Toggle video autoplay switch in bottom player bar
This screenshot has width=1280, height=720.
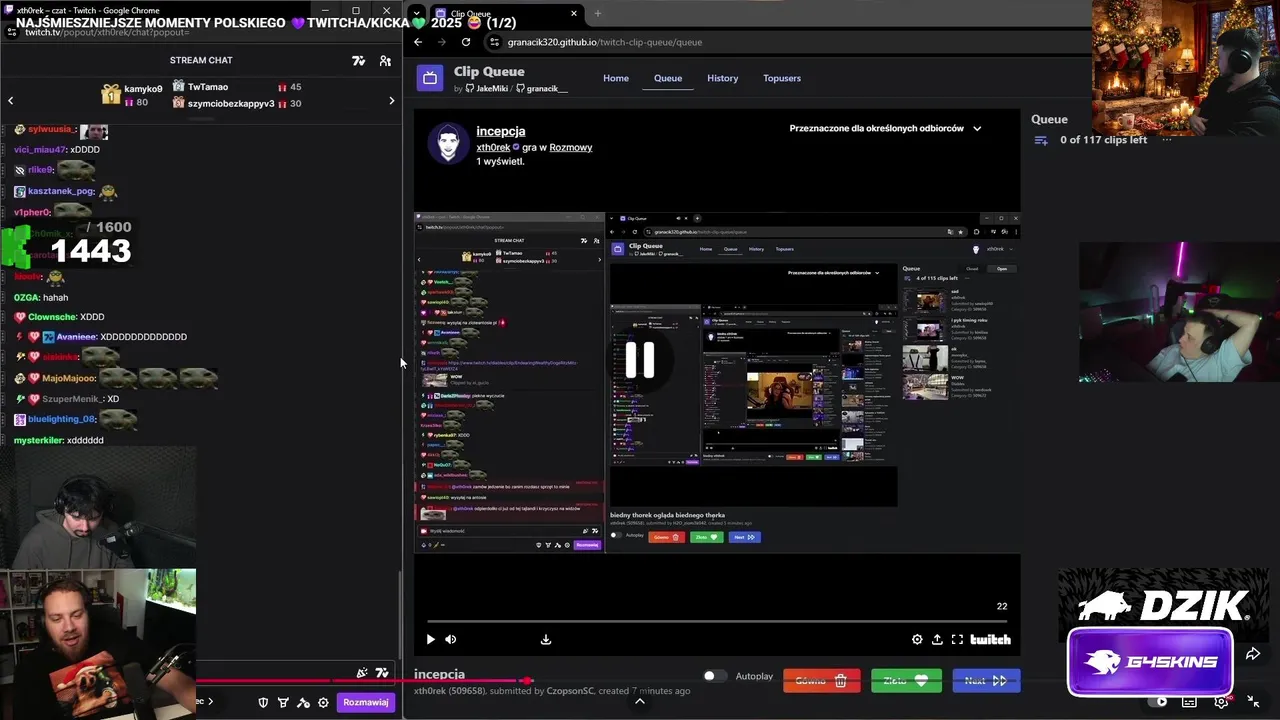(x=1157, y=702)
